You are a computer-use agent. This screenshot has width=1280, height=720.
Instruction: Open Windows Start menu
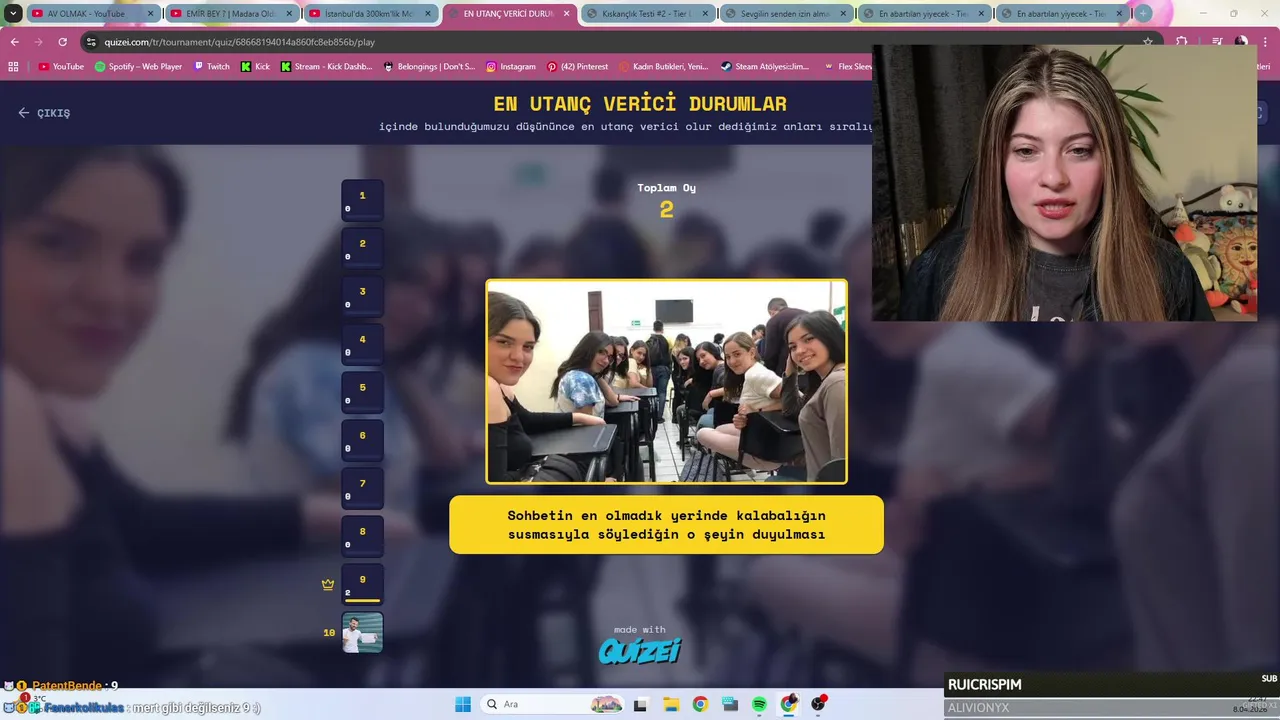[x=462, y=704]
